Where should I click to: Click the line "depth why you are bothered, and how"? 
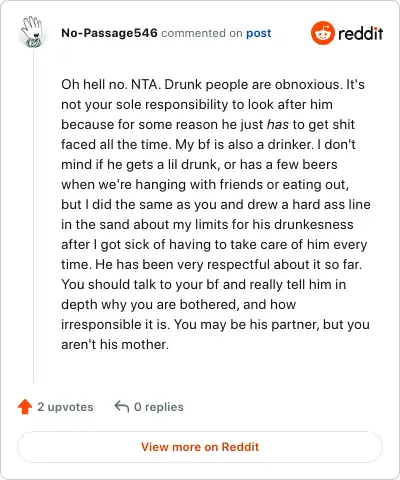[179, 304]
